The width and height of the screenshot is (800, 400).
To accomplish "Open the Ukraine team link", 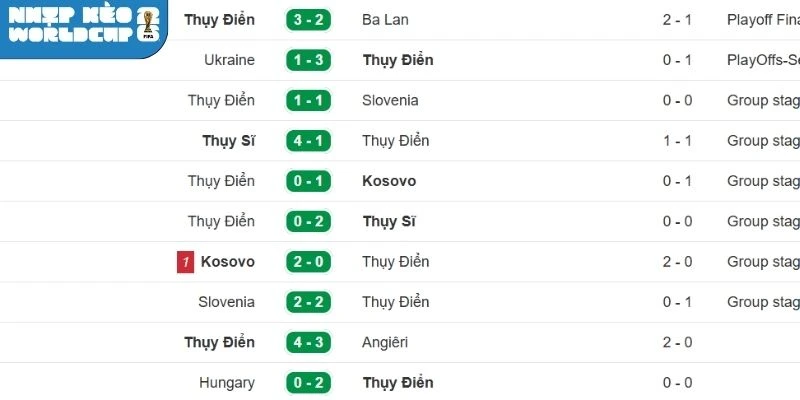I will (x=229, y=60).
